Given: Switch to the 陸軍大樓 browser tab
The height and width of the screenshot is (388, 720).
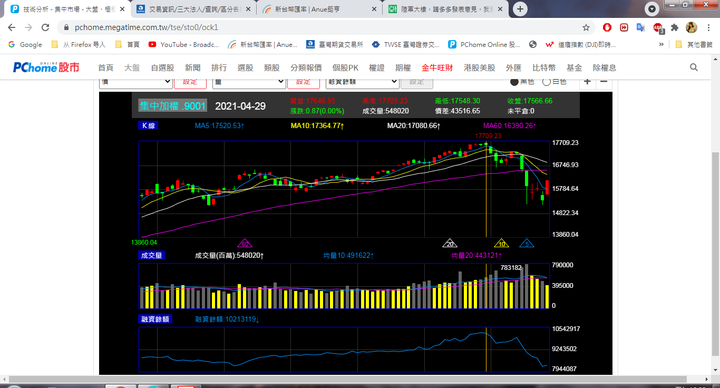Looking at the screenshot, I should coord(444,9).
